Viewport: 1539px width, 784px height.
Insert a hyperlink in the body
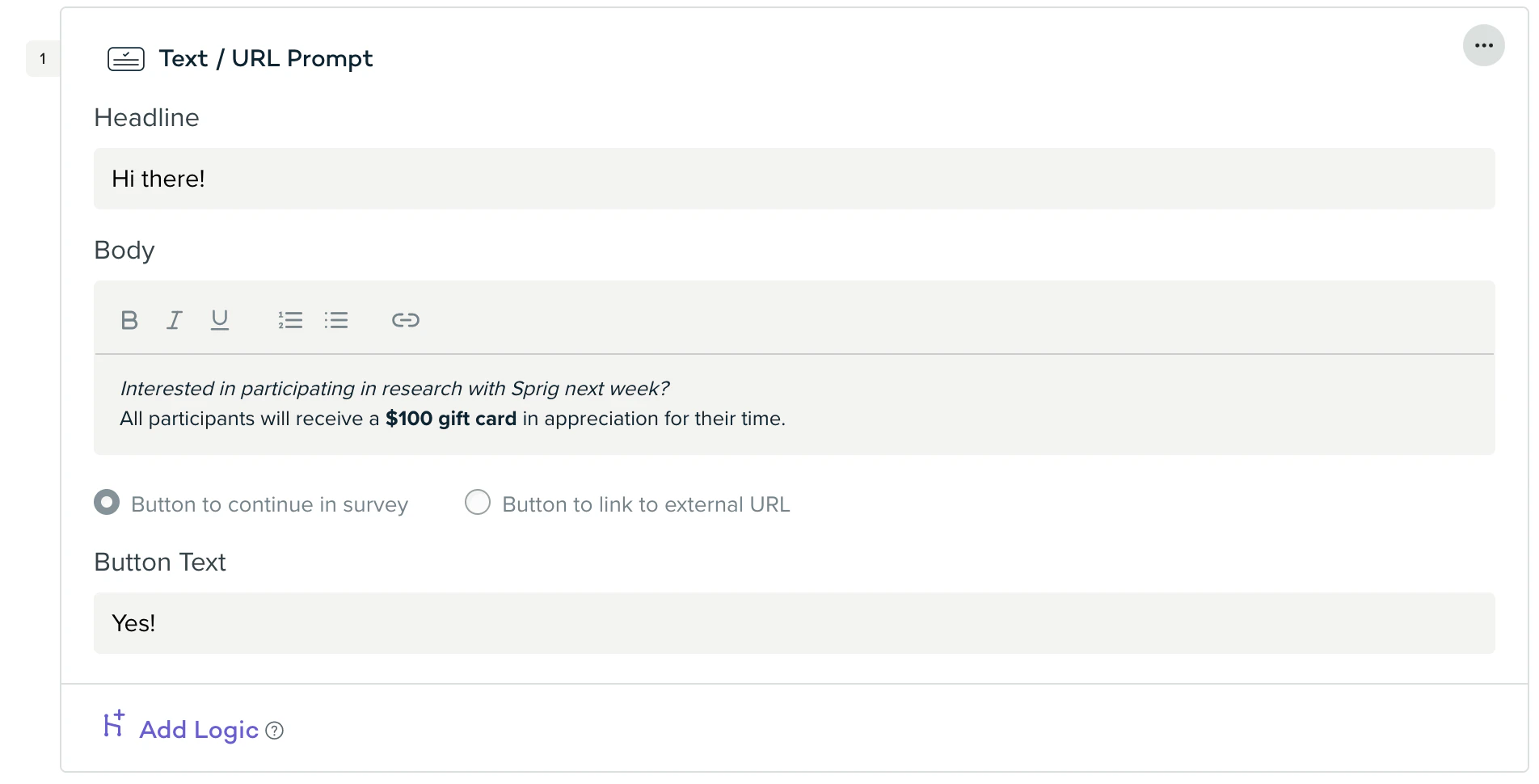[x=405, y=320]
